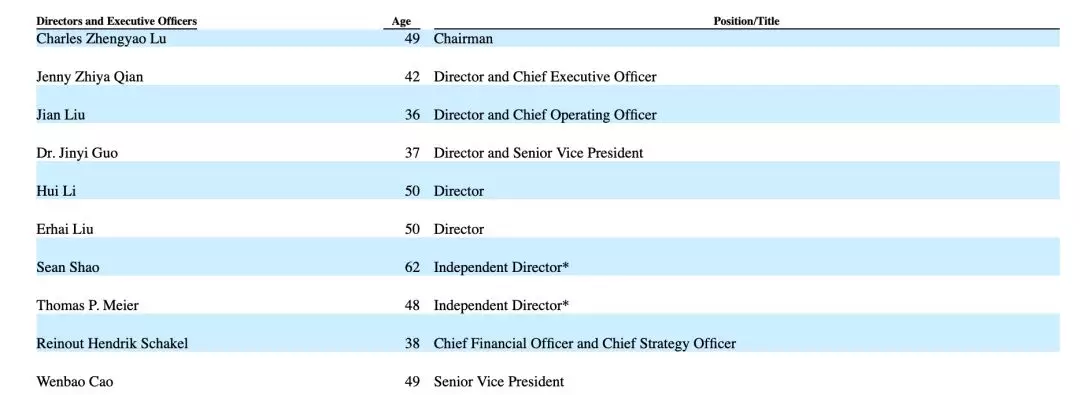Click the Age column header
The image size is (1080, 395).
pyautogui.click(x=402, y=21)
